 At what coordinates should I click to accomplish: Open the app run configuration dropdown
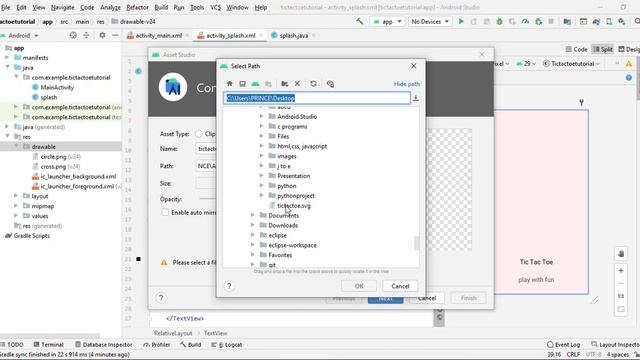coord(387,21)
